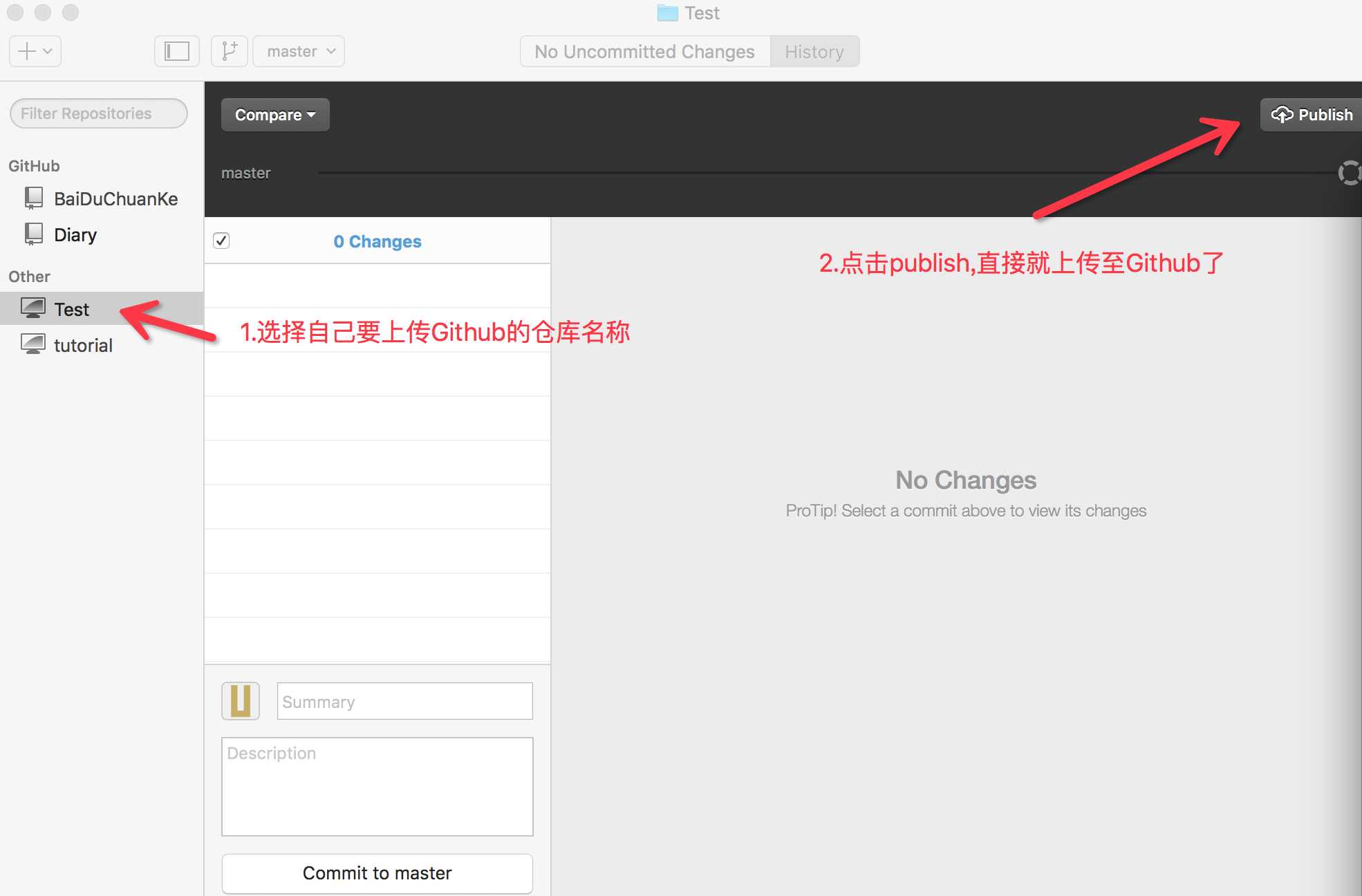Click the GitHub section header
Screen dimensions: 1362x896
point(34,166)
